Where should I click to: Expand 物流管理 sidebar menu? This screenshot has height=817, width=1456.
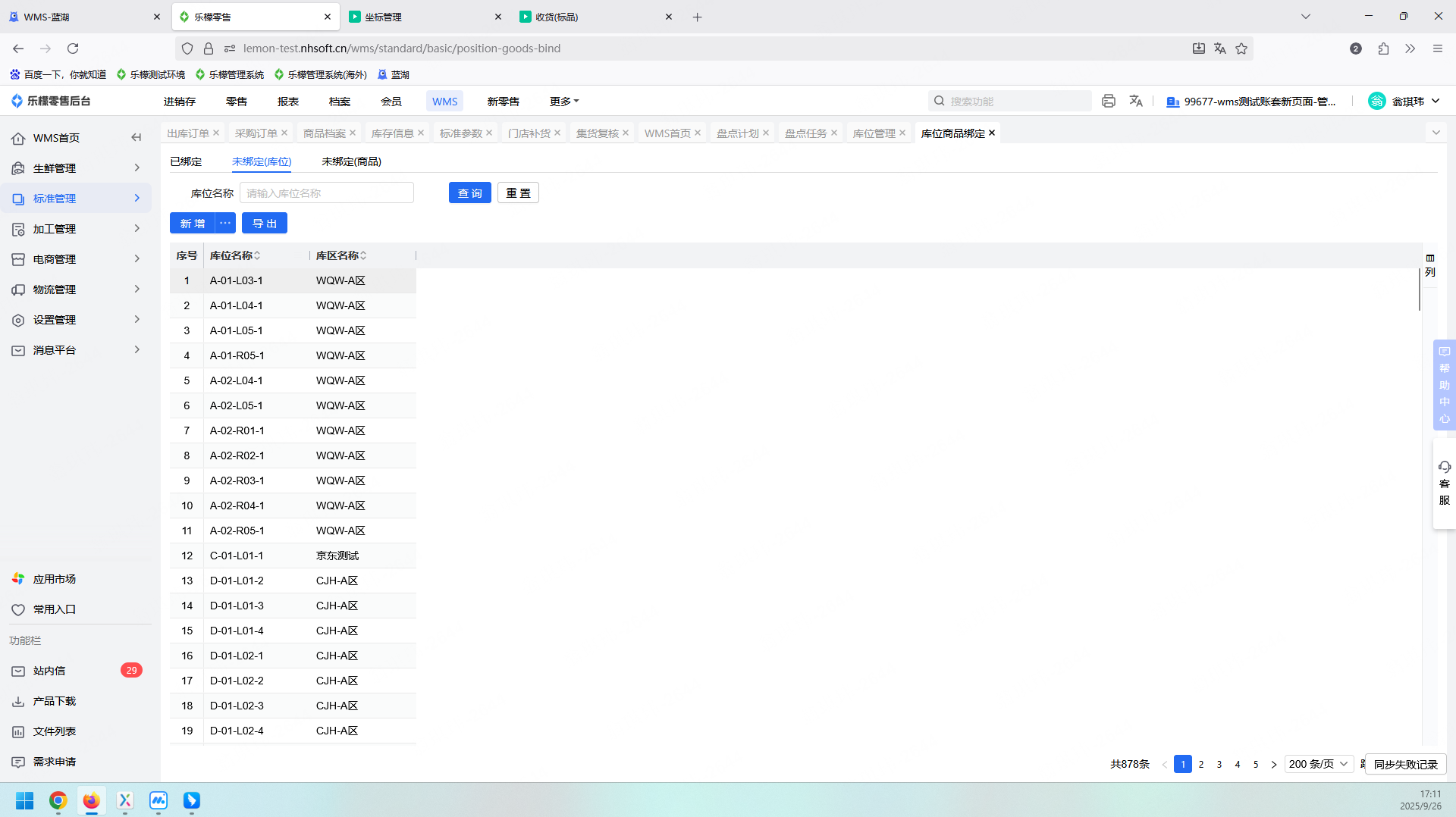click(76, 290)
